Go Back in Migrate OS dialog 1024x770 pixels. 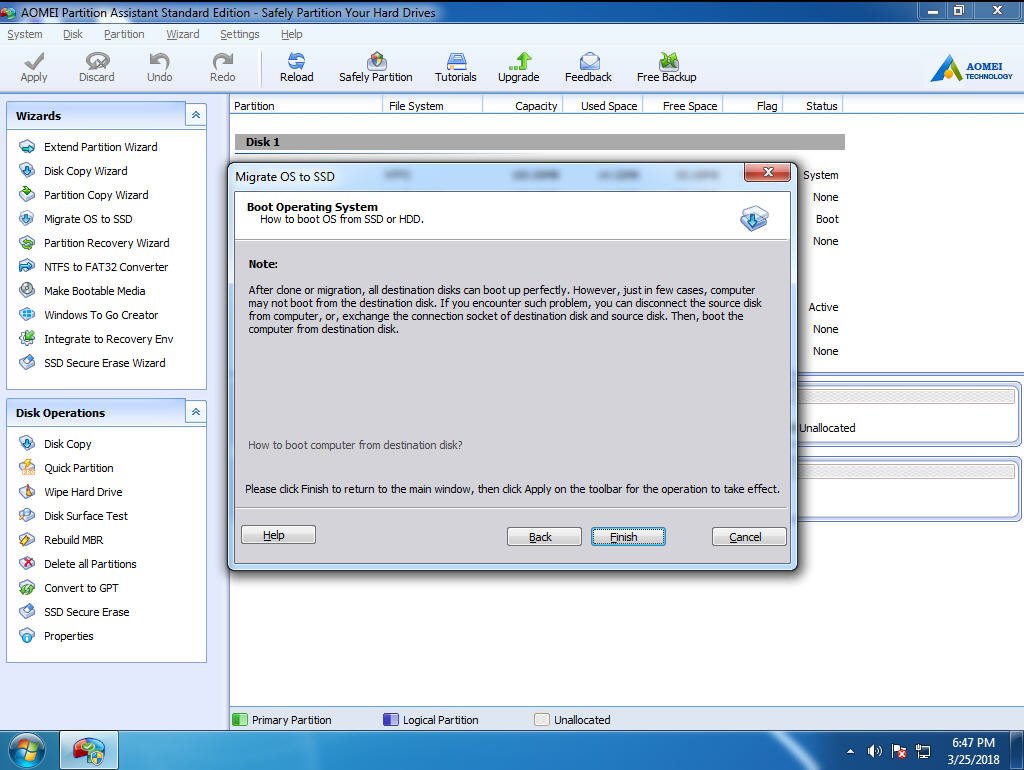[544, 537]
